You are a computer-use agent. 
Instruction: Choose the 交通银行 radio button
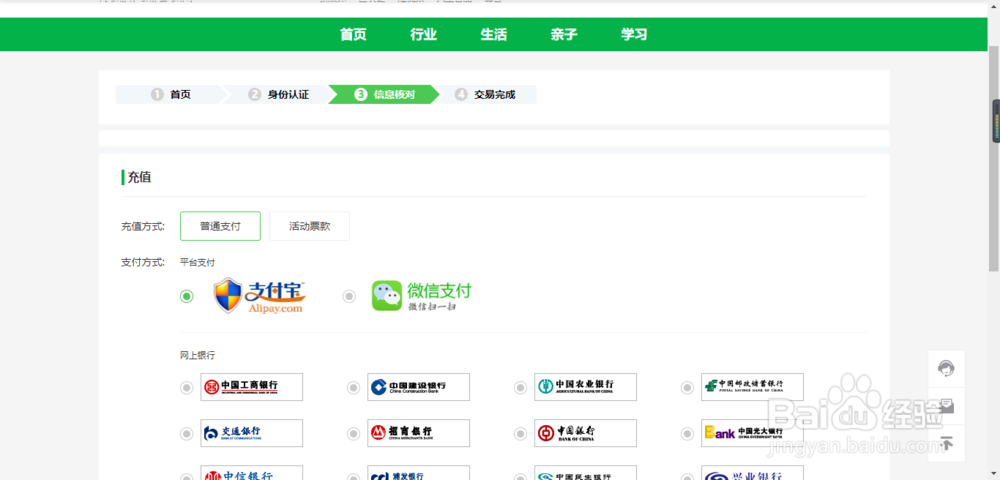click(x=186, y=433)
